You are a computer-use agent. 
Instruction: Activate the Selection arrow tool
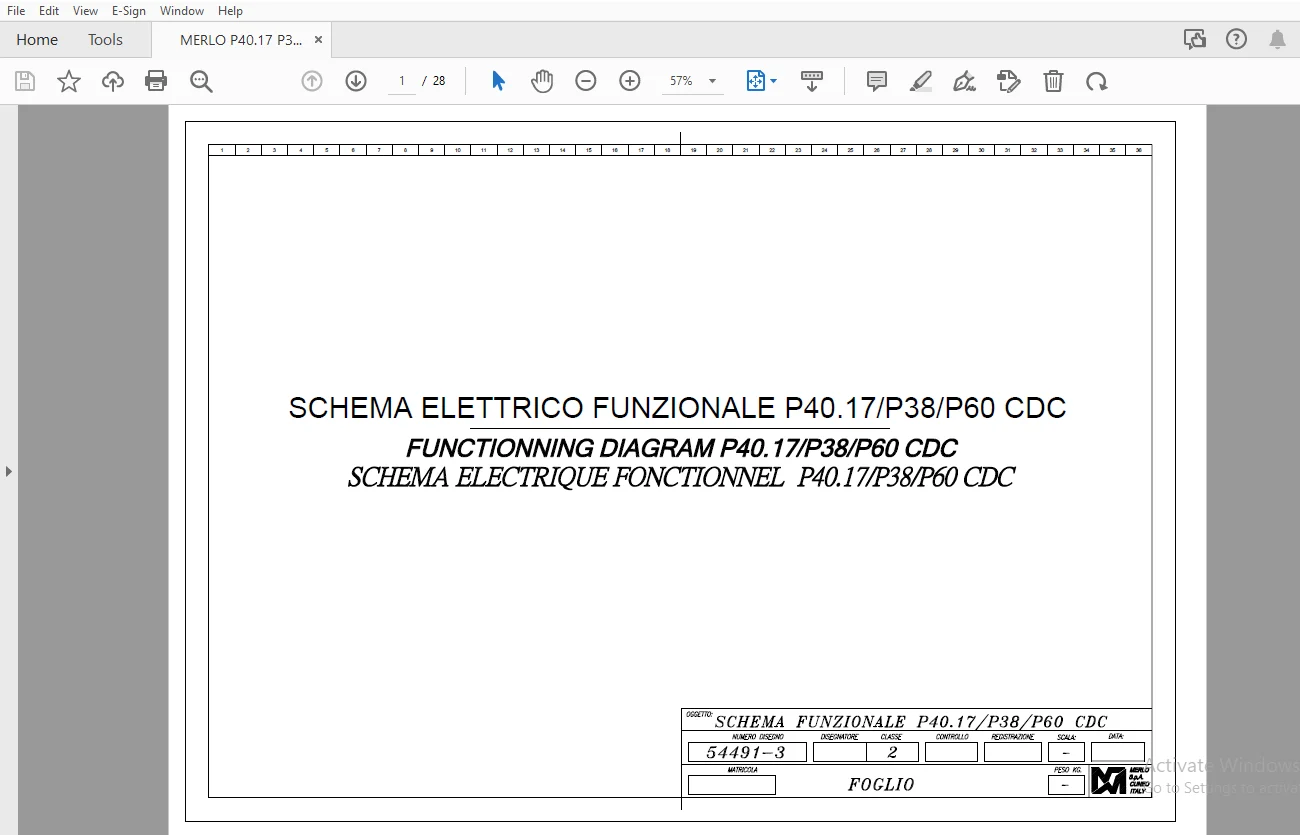[498, 81]
